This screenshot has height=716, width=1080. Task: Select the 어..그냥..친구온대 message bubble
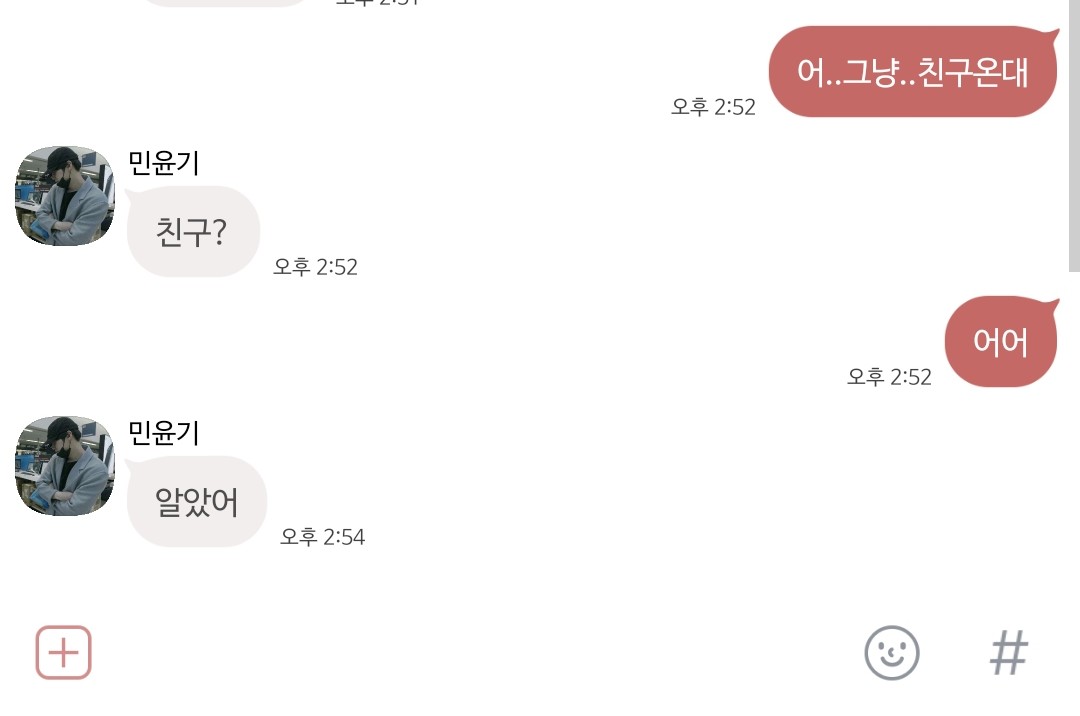(912, 72)
